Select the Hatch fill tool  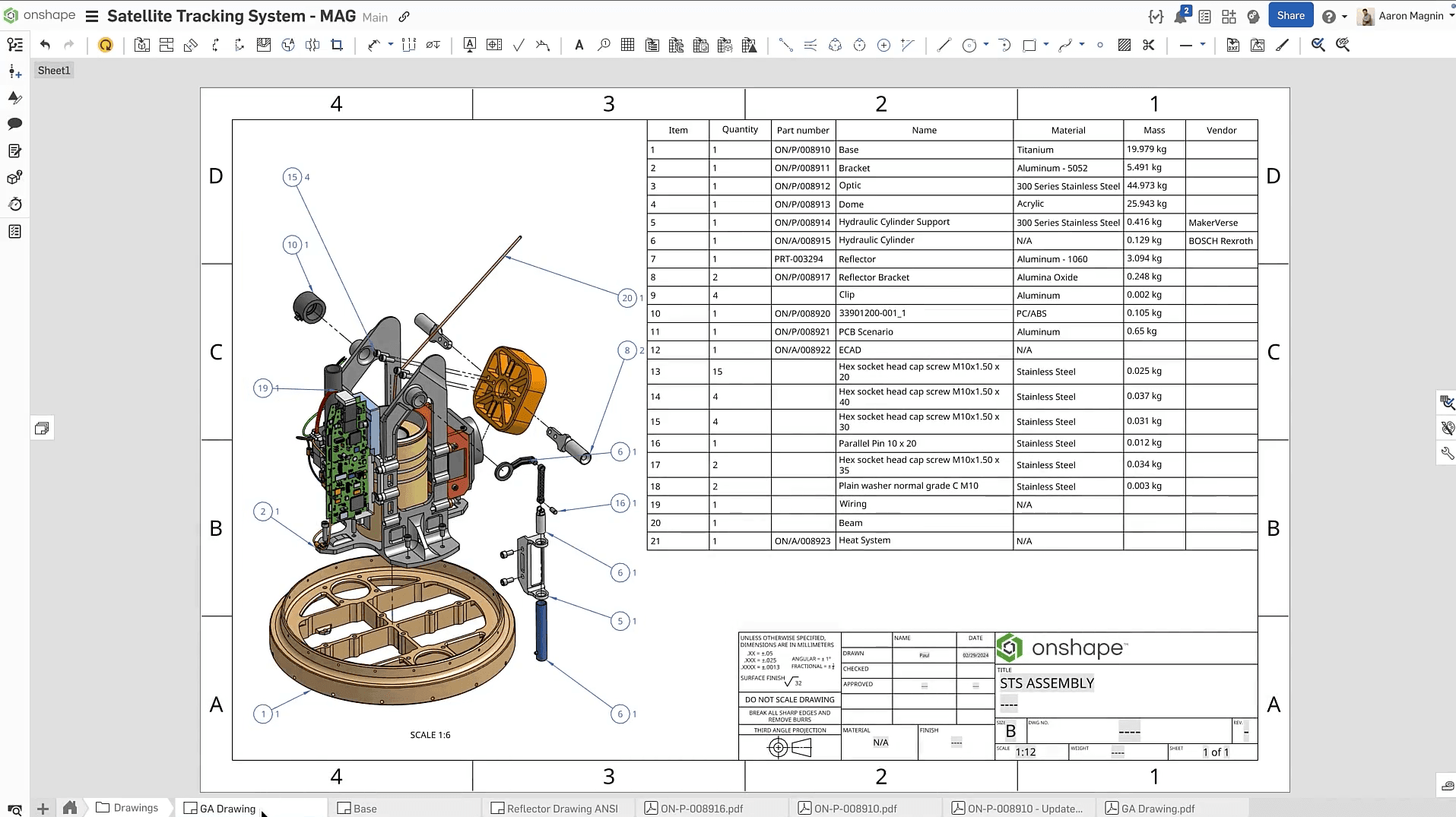(1125, 45)
